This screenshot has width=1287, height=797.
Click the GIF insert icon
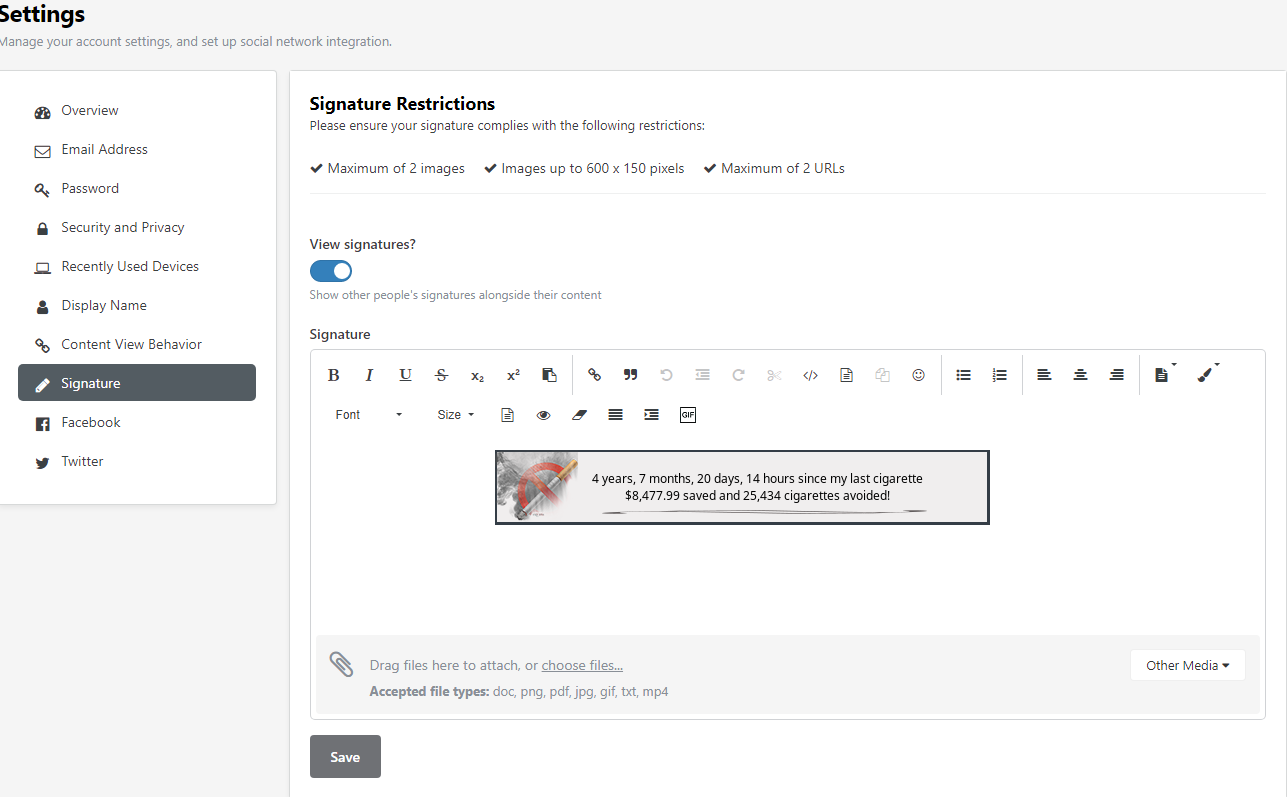(x=688, y=414)
